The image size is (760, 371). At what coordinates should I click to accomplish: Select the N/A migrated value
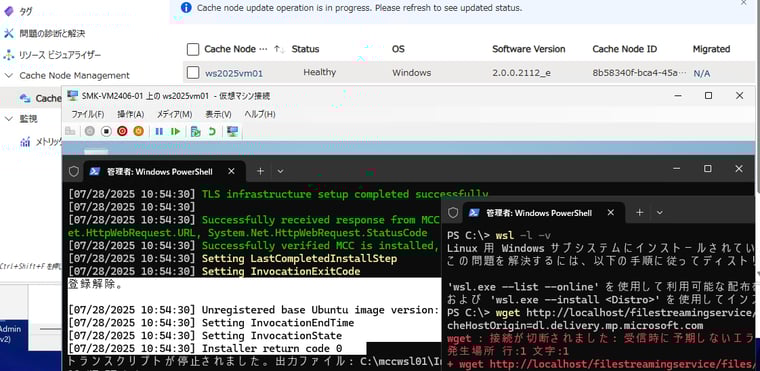pyautogui.click(x=701, y=73)
